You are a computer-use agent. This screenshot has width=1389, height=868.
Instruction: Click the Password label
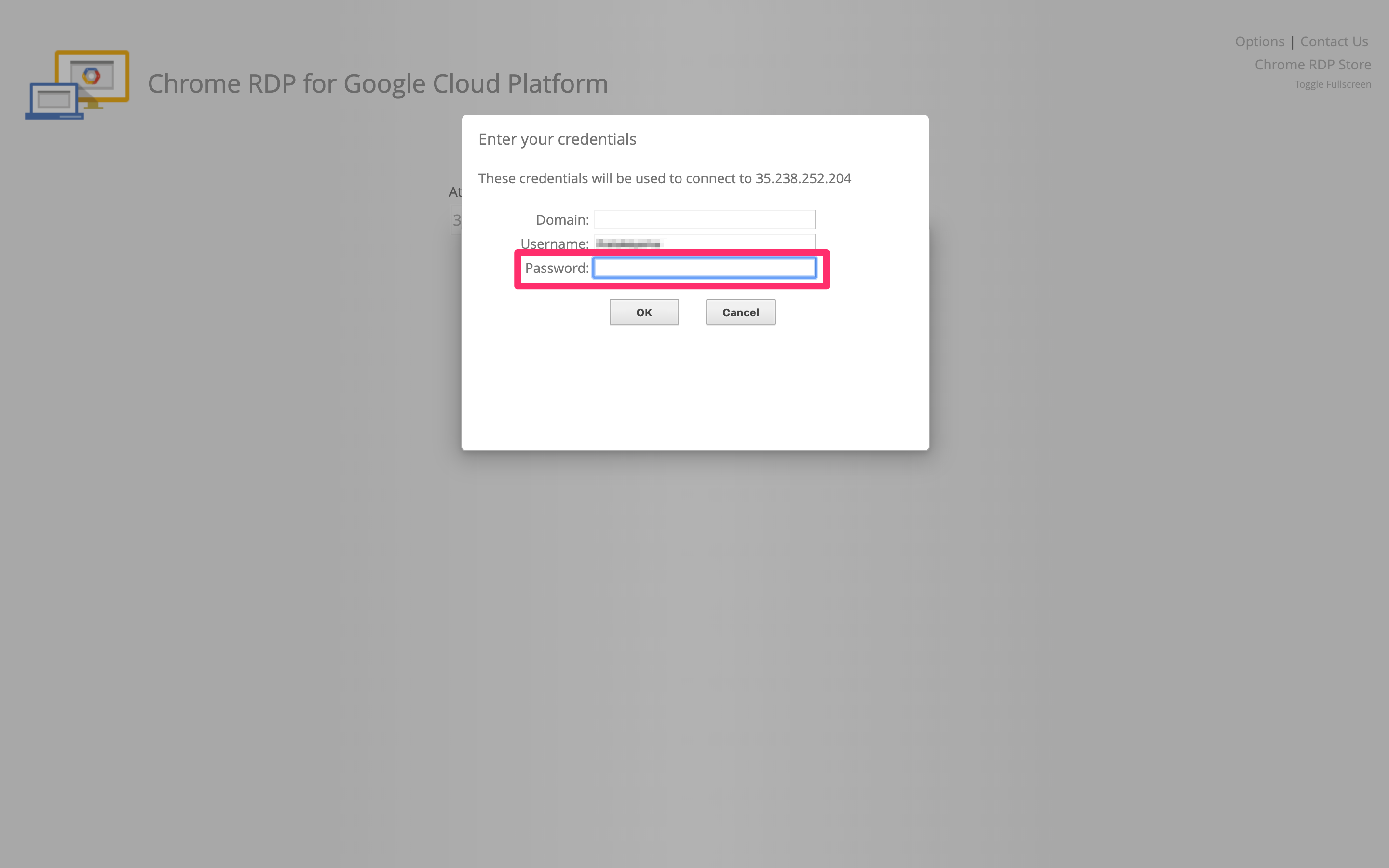tap(556, 268)
